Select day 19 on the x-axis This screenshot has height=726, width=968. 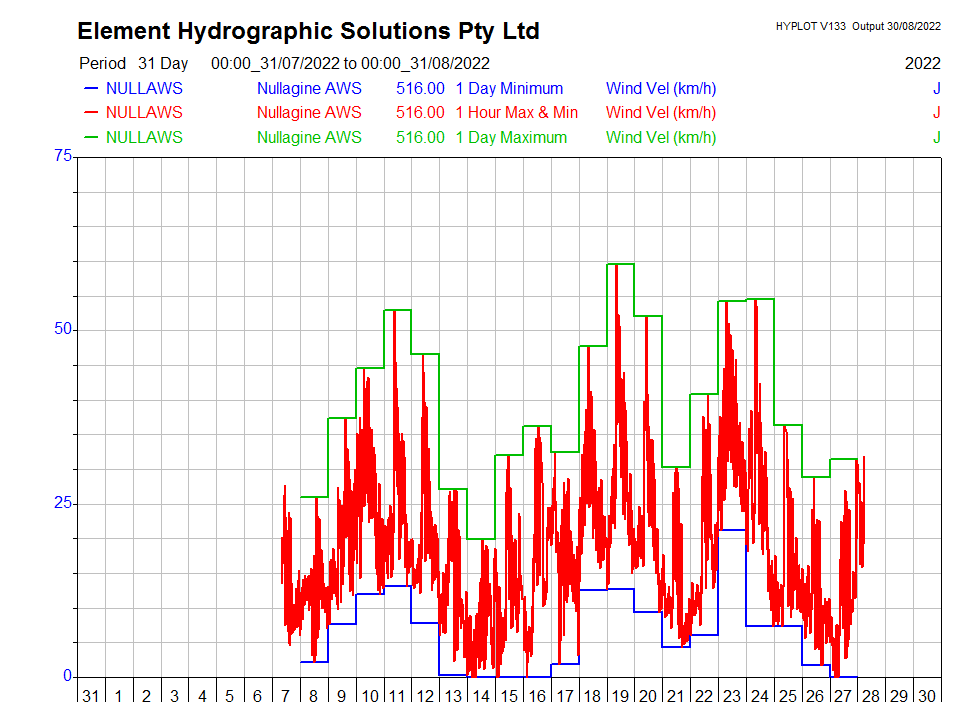[620, 696]
